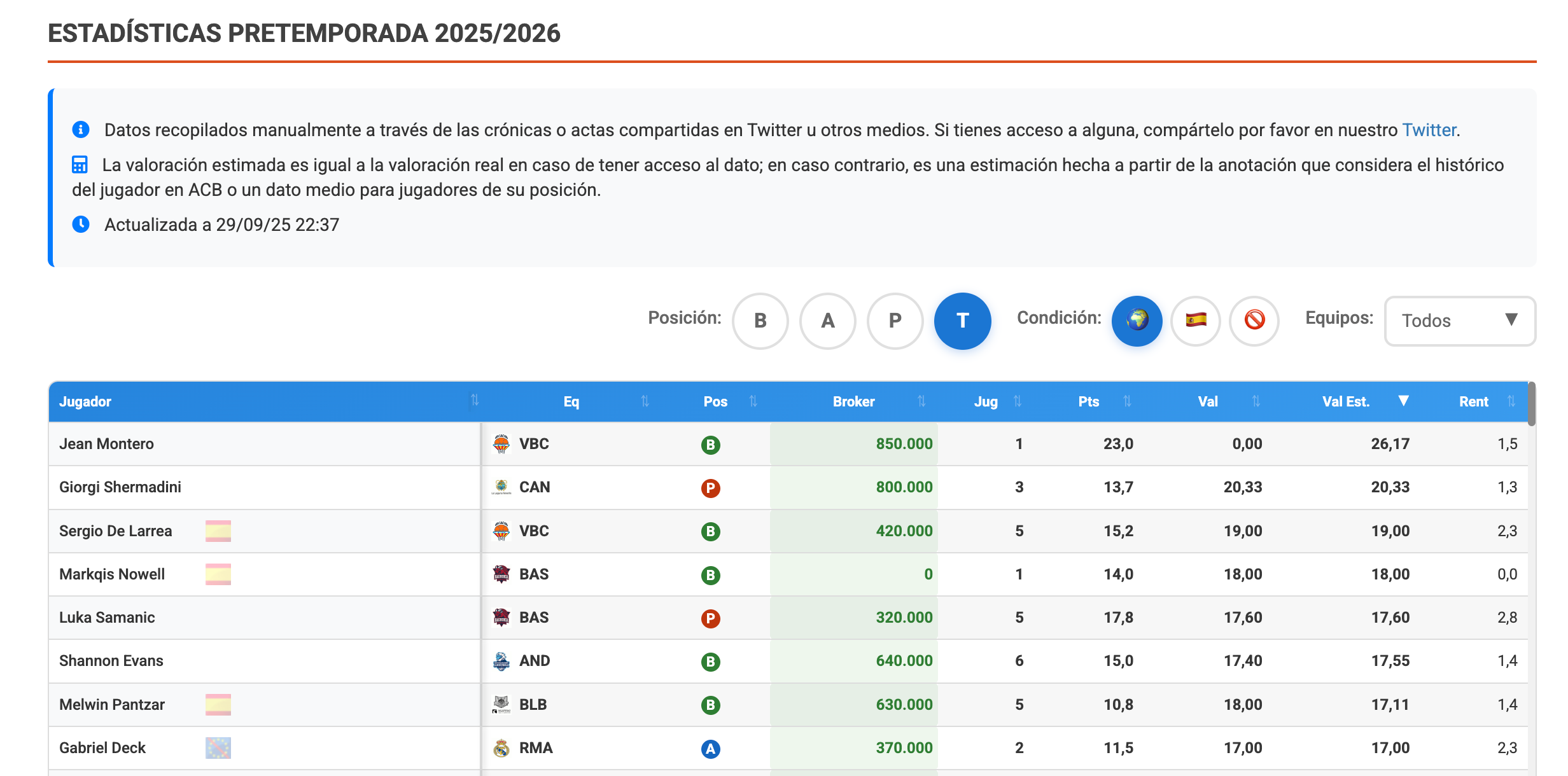Sort table by Broker column
This screenshot has width=1568, height=776.
[853, 401]
